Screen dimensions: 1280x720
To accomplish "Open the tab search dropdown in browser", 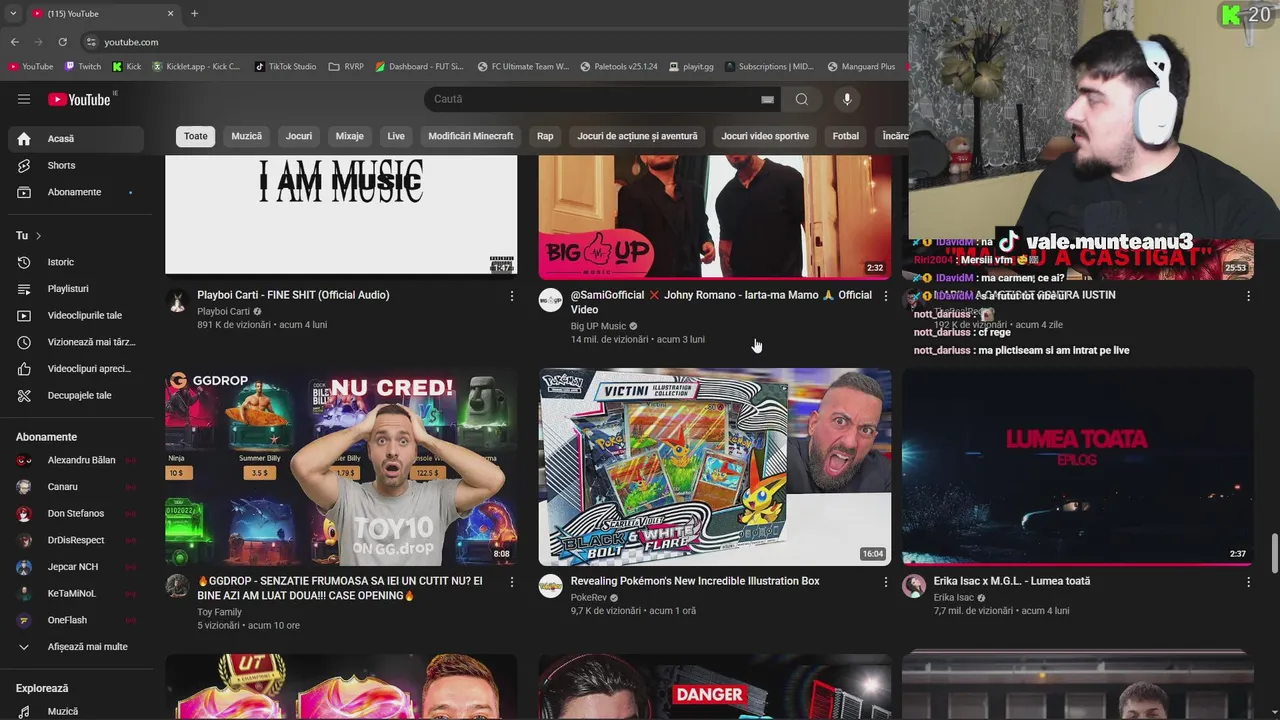I will click(13, 13).
